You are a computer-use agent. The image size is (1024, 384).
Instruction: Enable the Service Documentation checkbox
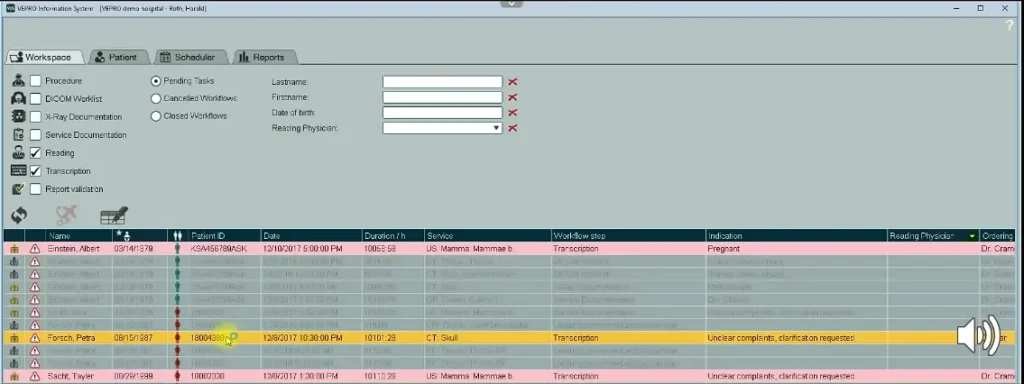(x=35, y=135)
